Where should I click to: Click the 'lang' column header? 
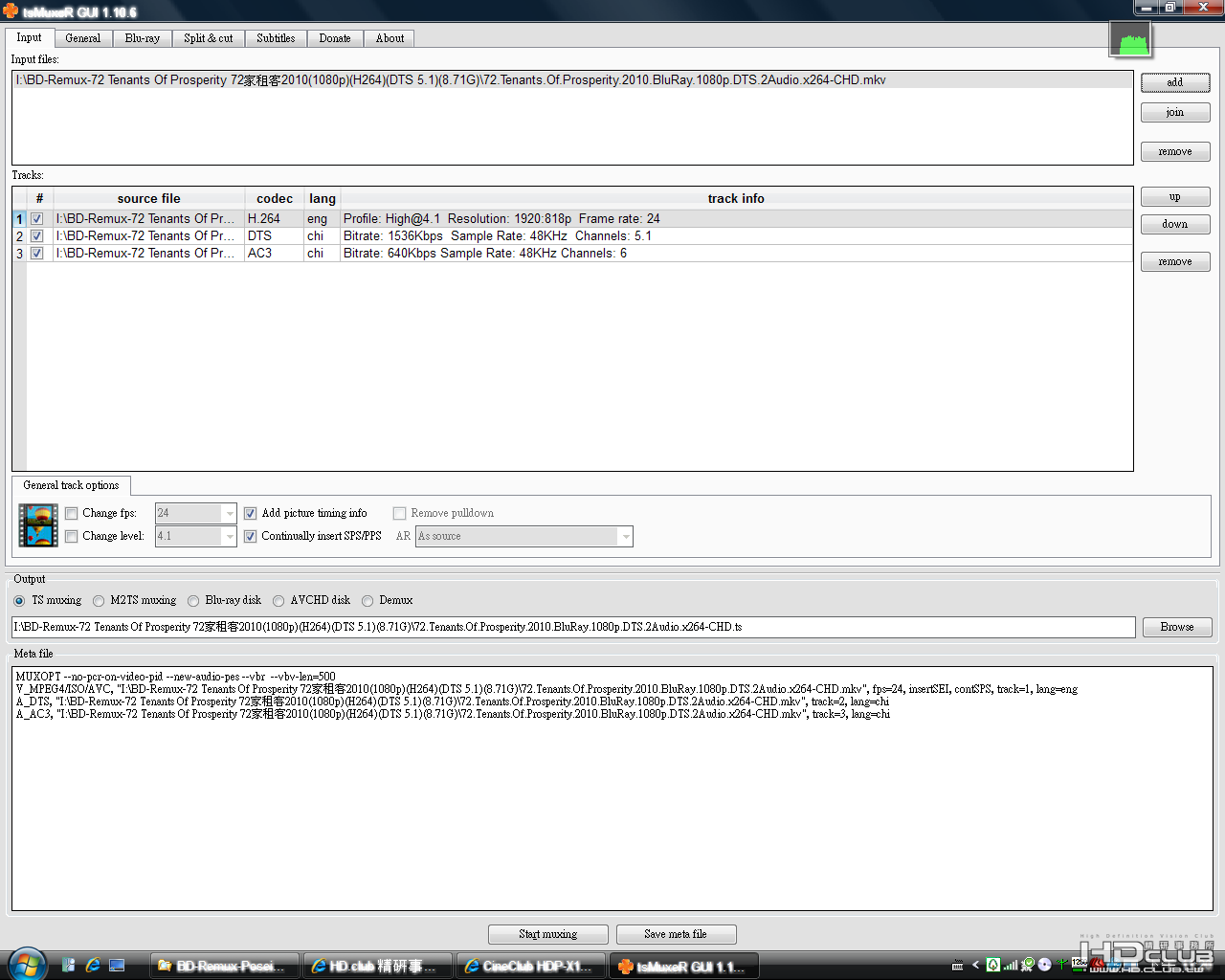pyautogui.click(x=323, y=199)
